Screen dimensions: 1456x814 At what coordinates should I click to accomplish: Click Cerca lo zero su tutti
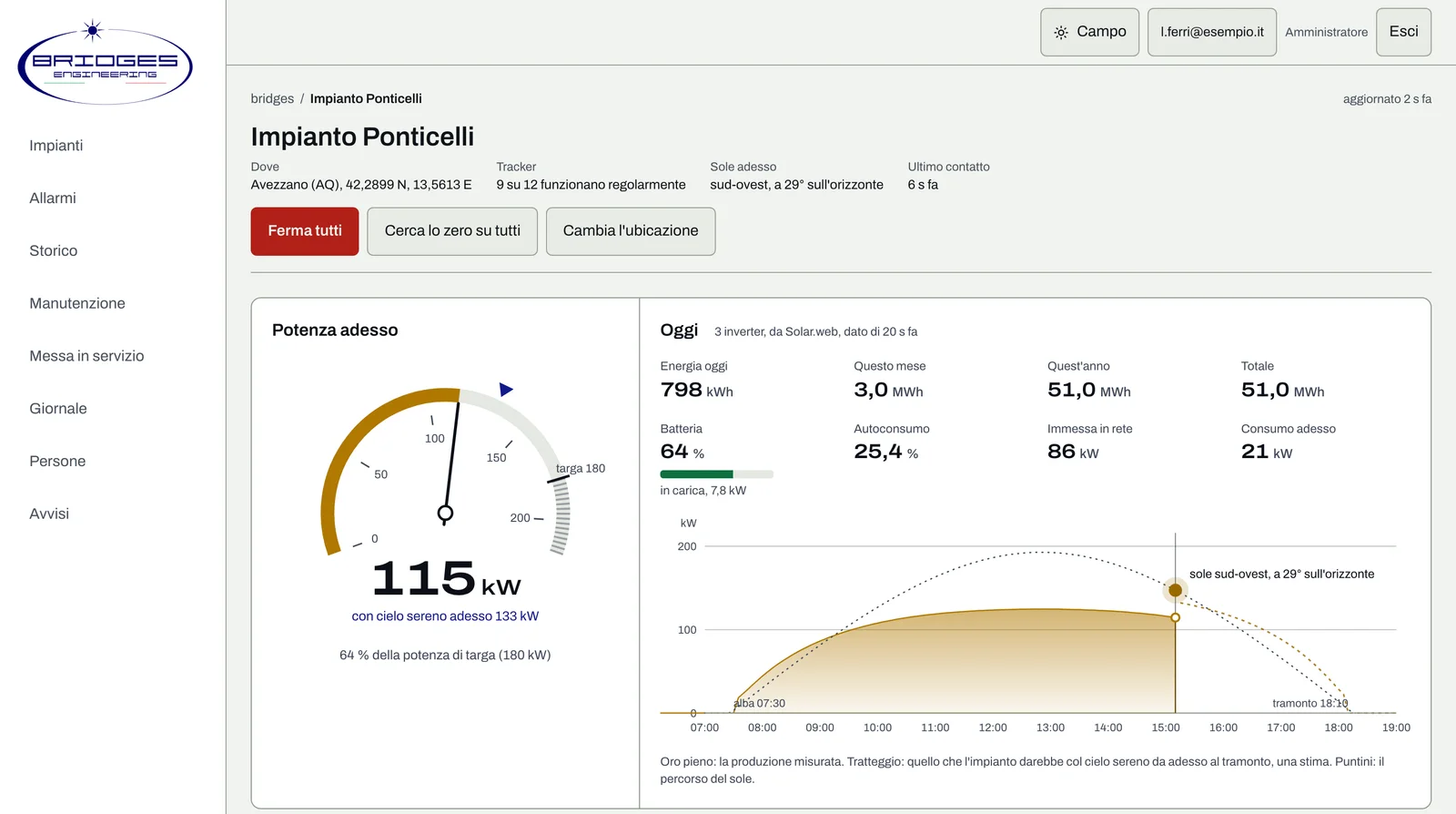point(452,231)
